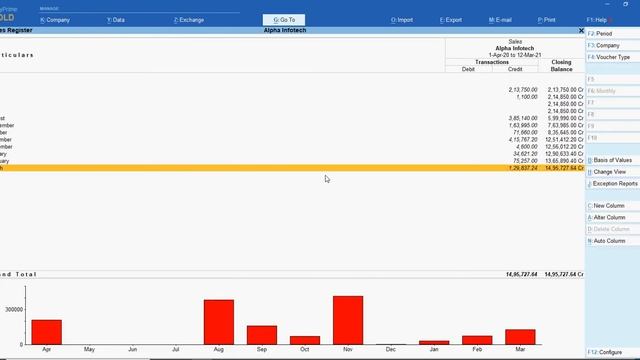Click the 300000 axis label
The image size is (640, 360).
pyautogui.click(x=14, y=310)
